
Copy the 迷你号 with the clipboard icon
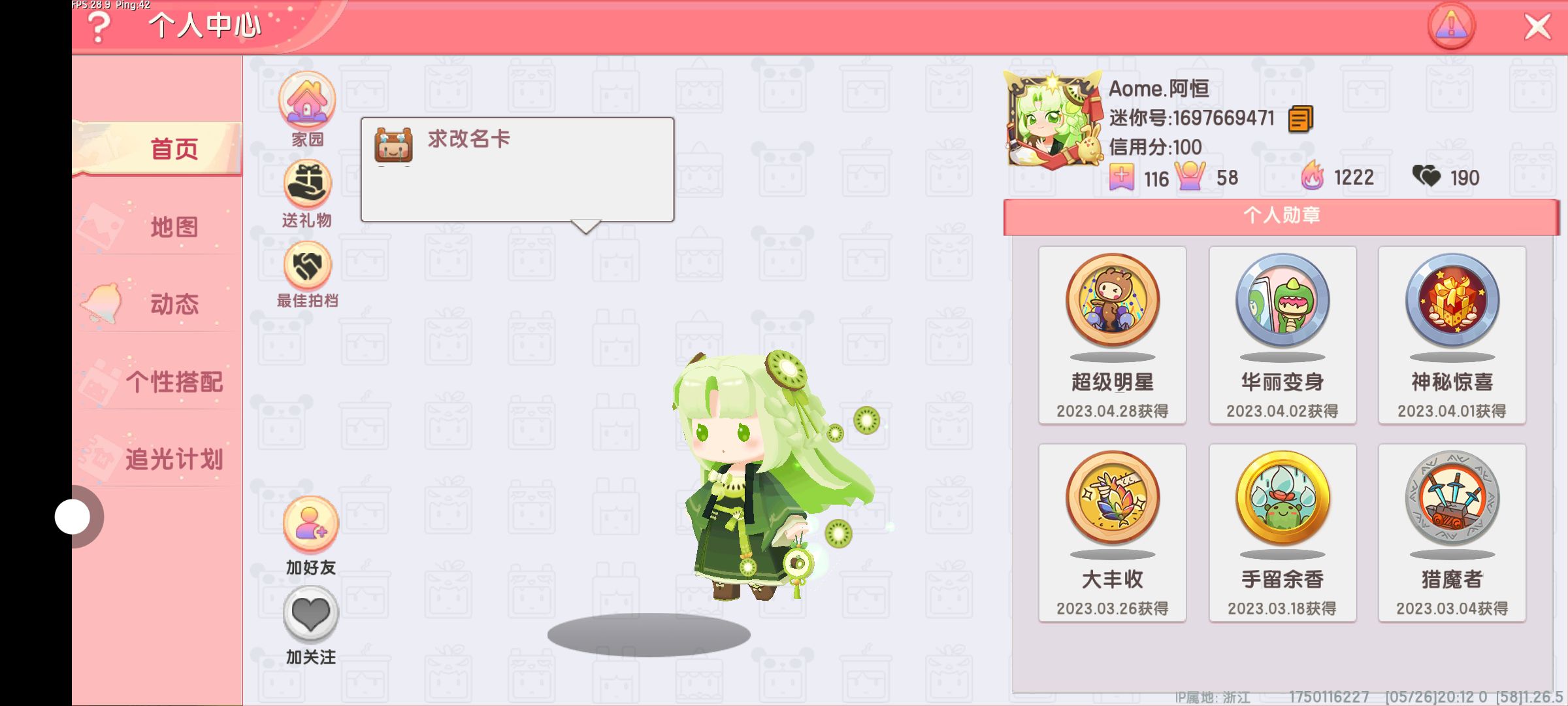1300,119
